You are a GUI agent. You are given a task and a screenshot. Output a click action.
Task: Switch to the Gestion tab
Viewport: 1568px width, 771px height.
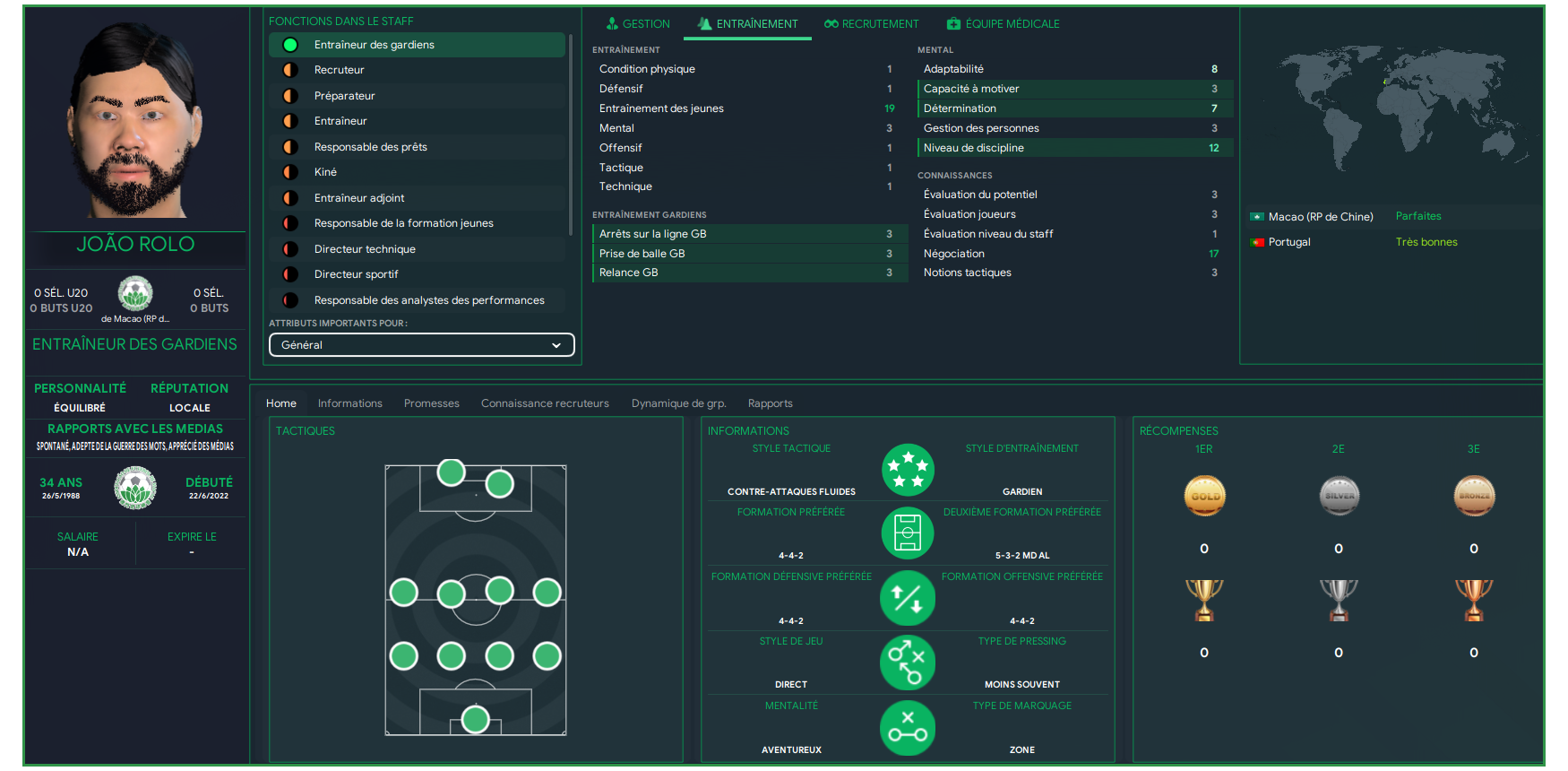[x=638, y=24]
